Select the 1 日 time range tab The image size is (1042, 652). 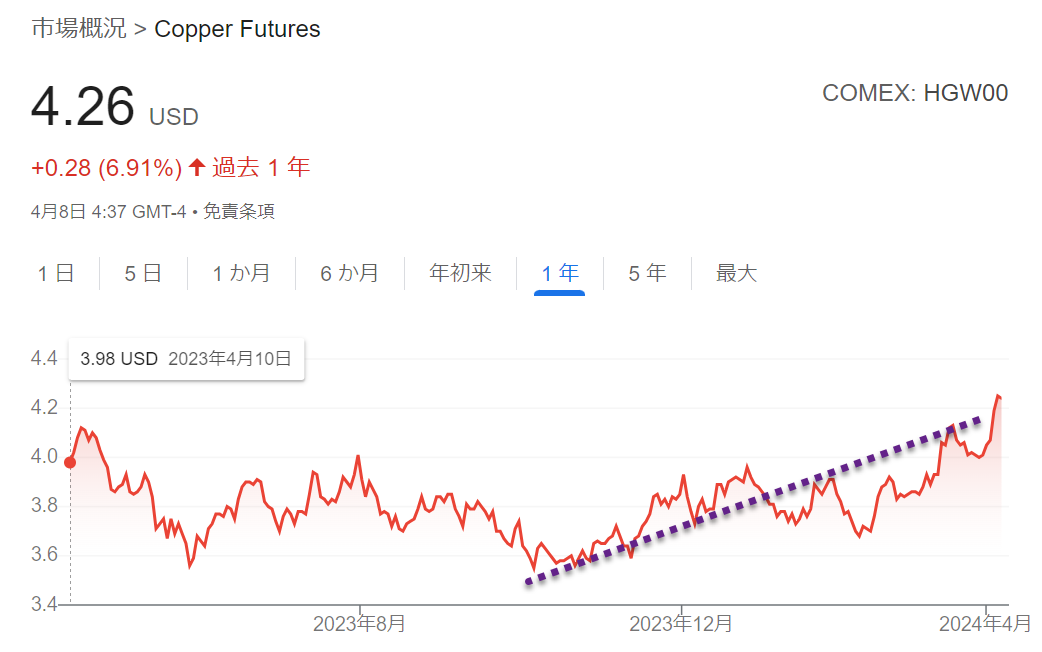[56, 273]
